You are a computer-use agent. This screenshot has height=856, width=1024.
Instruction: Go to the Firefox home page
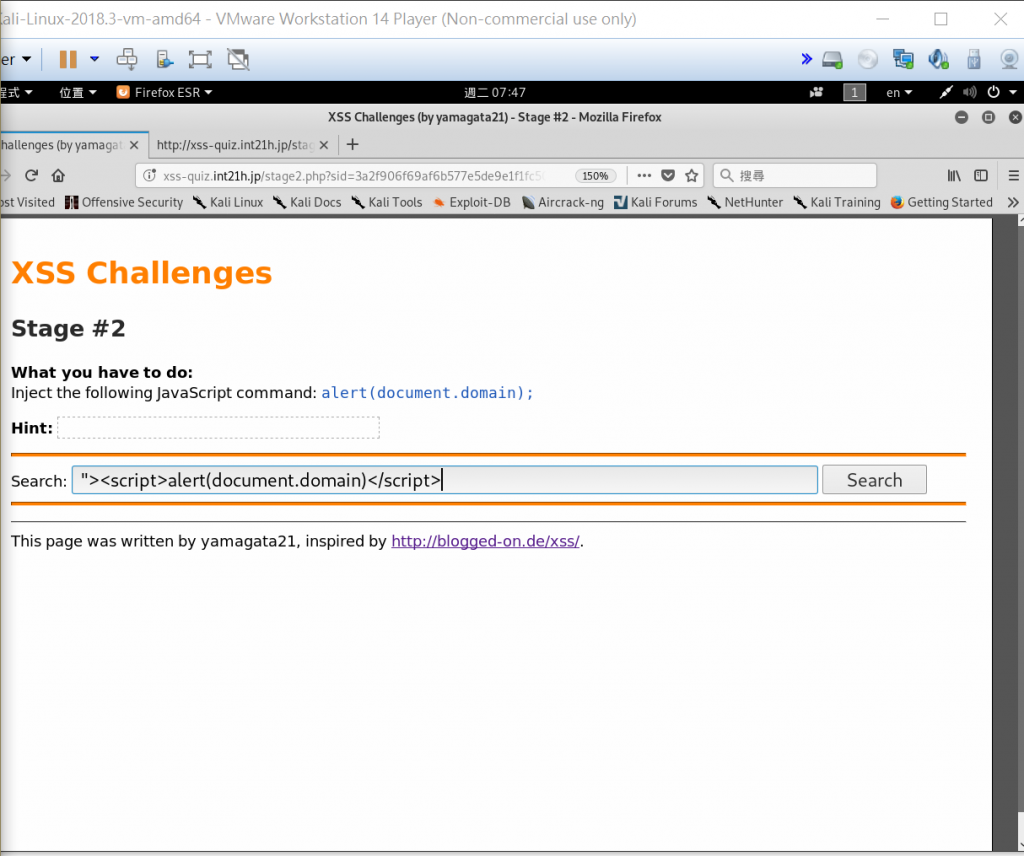point(58,175)
